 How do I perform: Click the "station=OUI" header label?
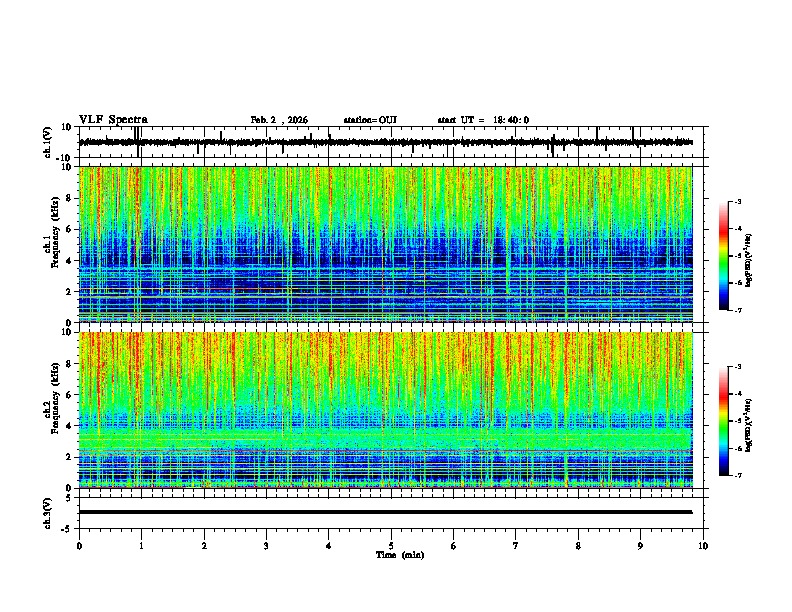[370, 120]
